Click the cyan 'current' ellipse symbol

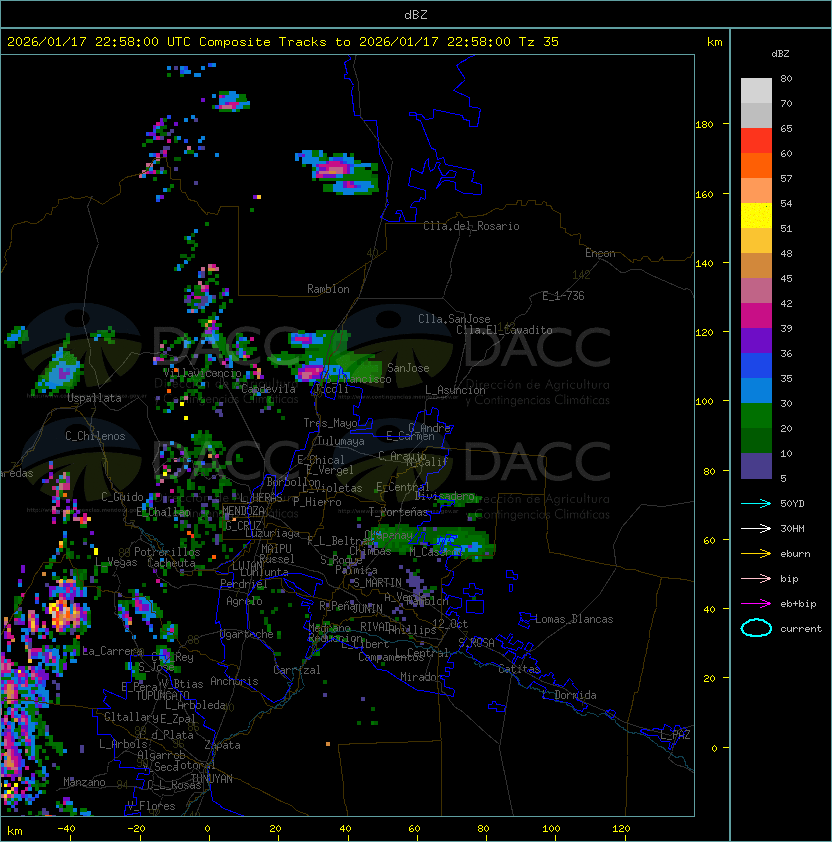tap(756, 628)
